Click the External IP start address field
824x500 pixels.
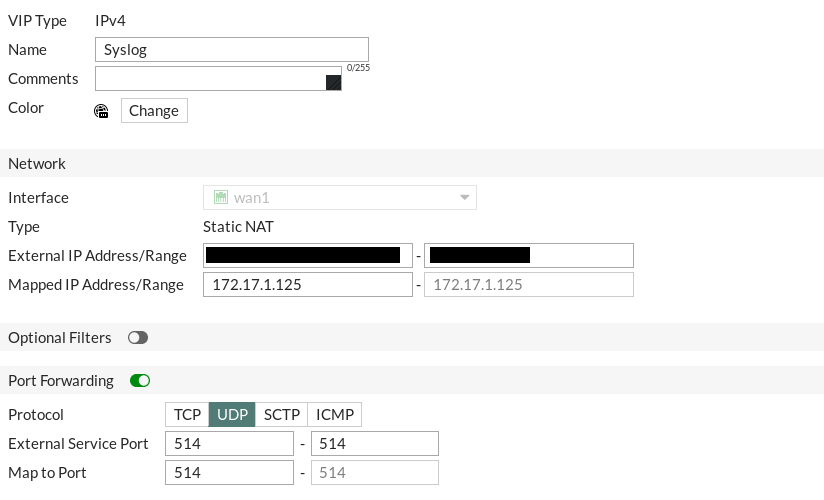[308, 256]
